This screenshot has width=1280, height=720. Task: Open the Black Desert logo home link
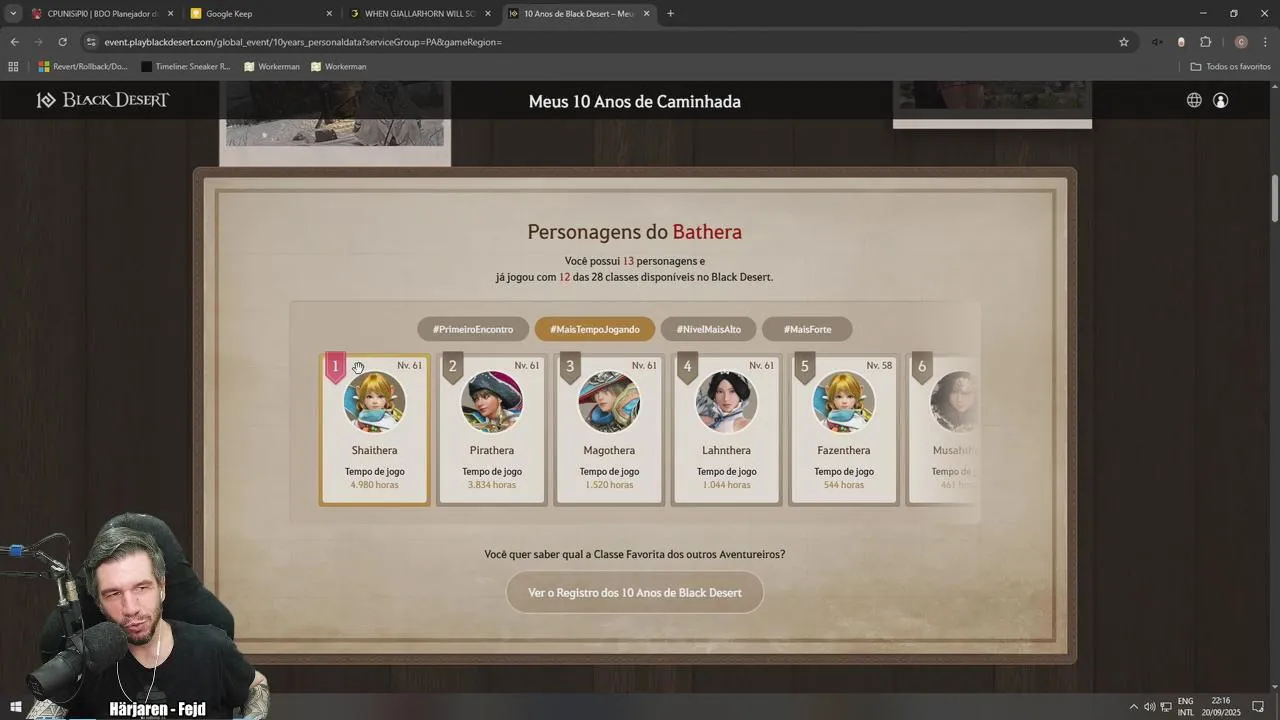103,100
